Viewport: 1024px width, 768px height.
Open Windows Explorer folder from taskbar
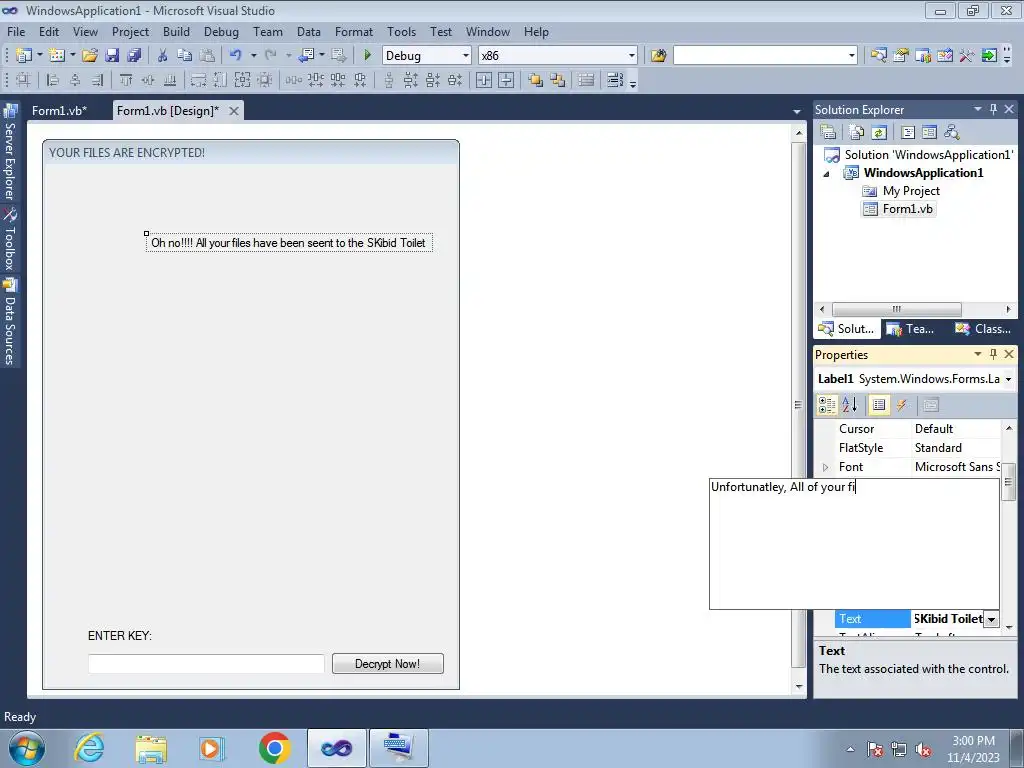pos(151,748)
